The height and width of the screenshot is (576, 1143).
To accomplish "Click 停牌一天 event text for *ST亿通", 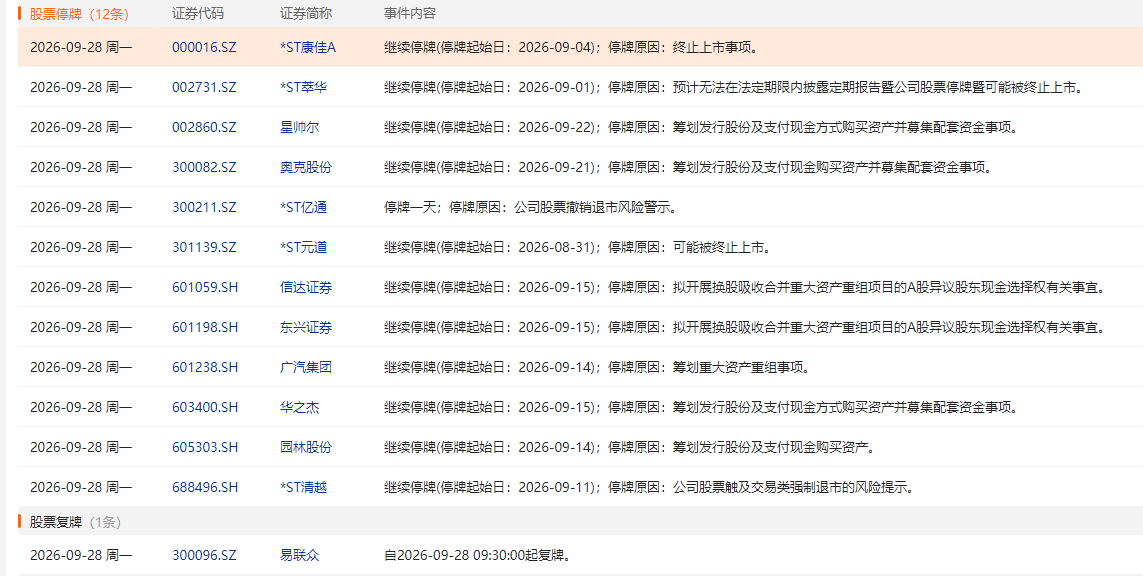I will [531, 207].
